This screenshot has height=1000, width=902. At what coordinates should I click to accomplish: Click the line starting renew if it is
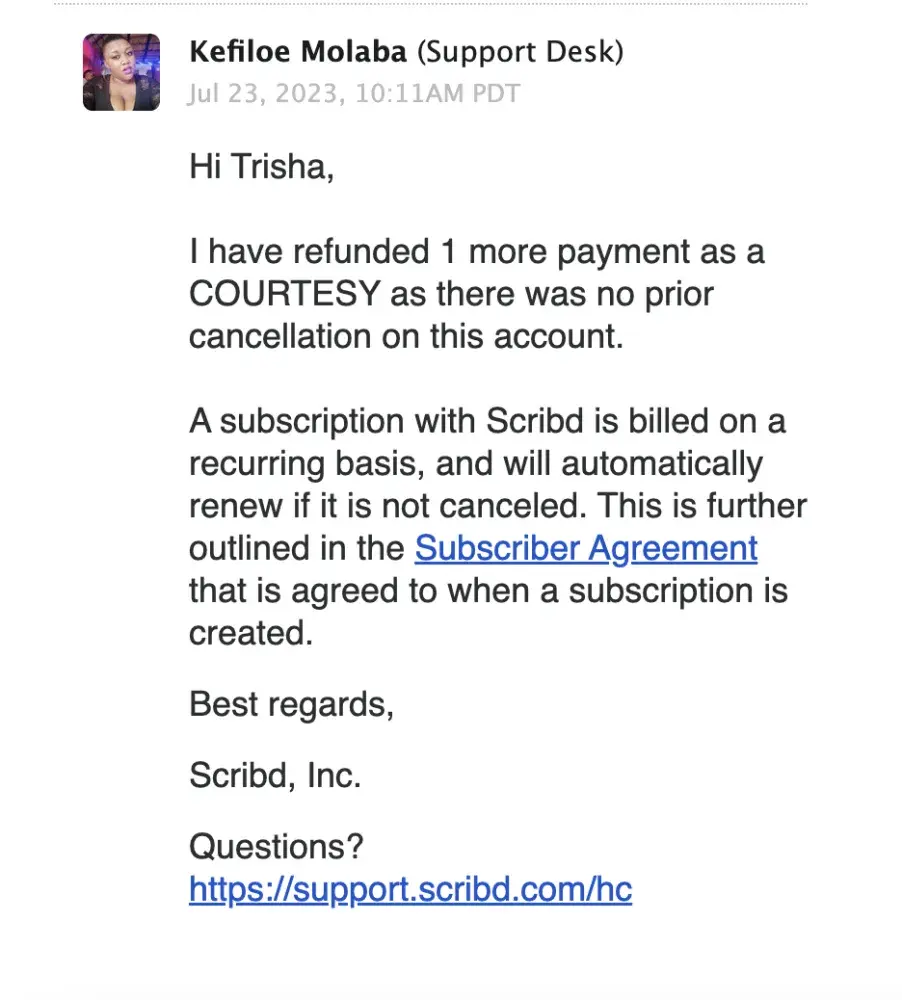(497, 506)
